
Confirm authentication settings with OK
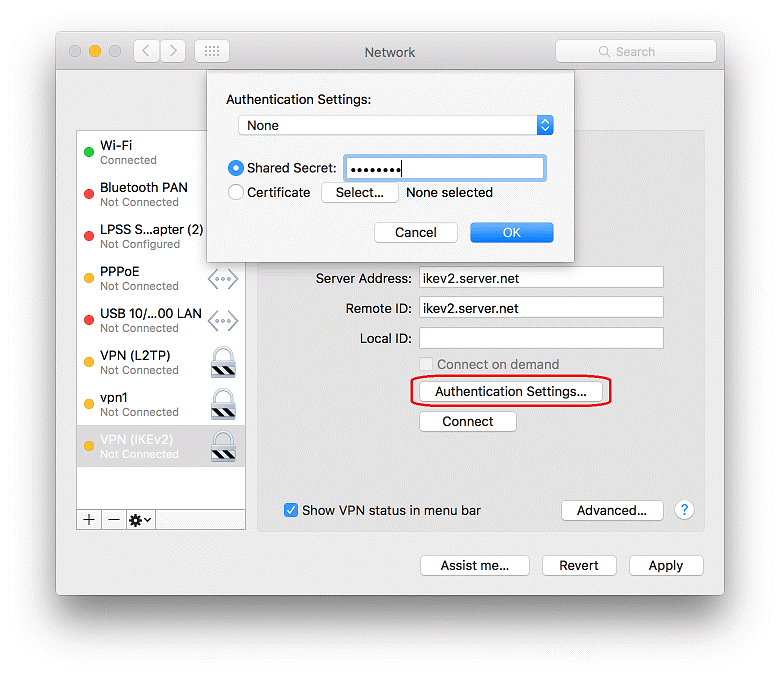click(512, 232)
